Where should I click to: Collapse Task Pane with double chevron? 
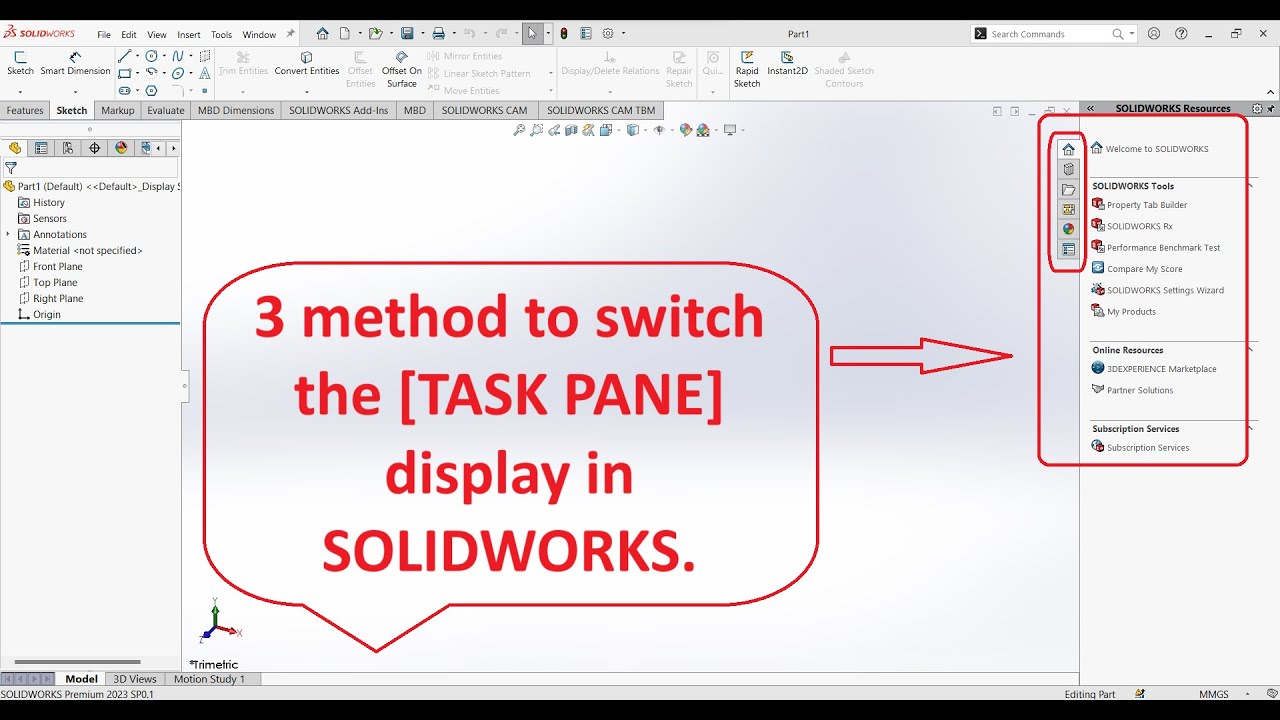(1090, 108)
